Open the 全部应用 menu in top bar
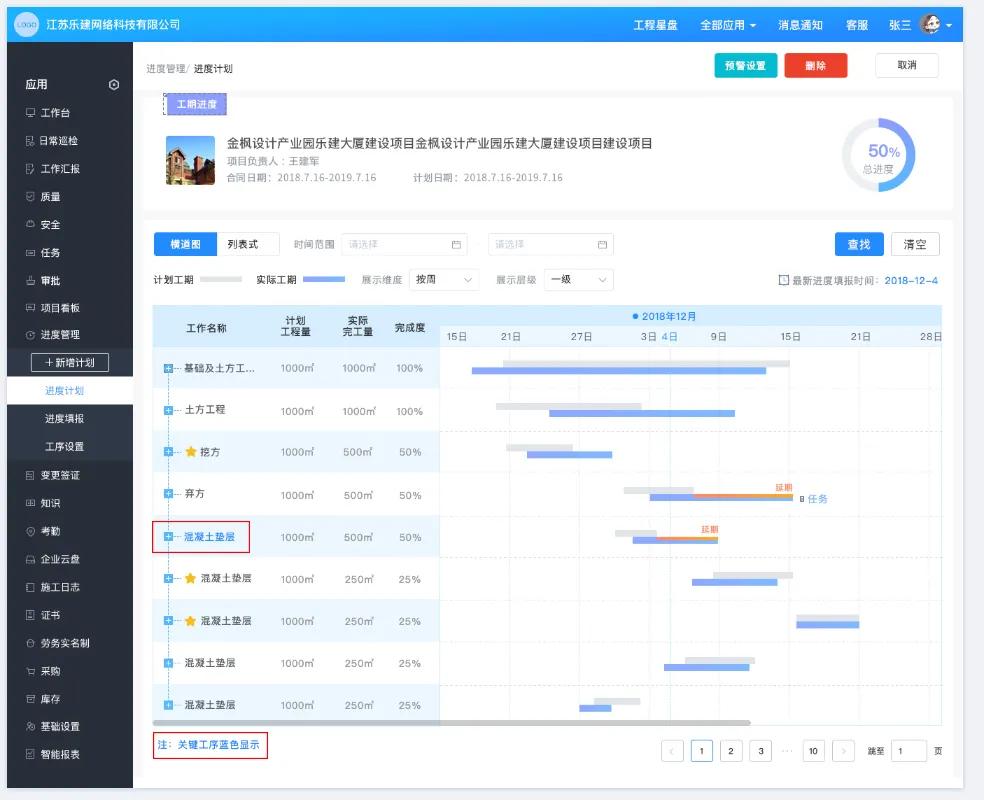Image resolution: width=984 pixels, height=800 pixels. [721, 24]
